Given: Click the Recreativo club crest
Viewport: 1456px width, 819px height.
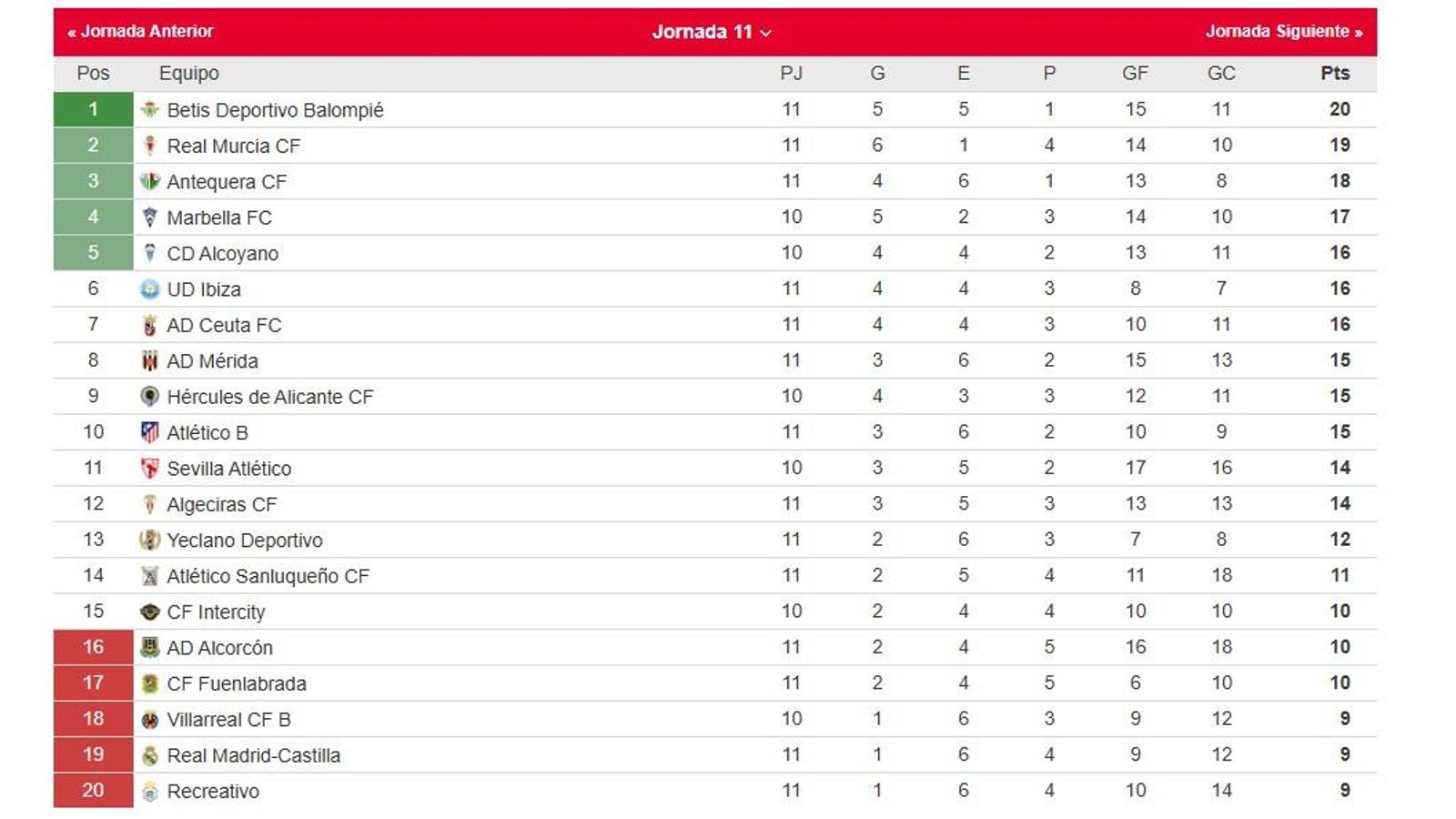Looking at the screenshot, I should (150, 791).
